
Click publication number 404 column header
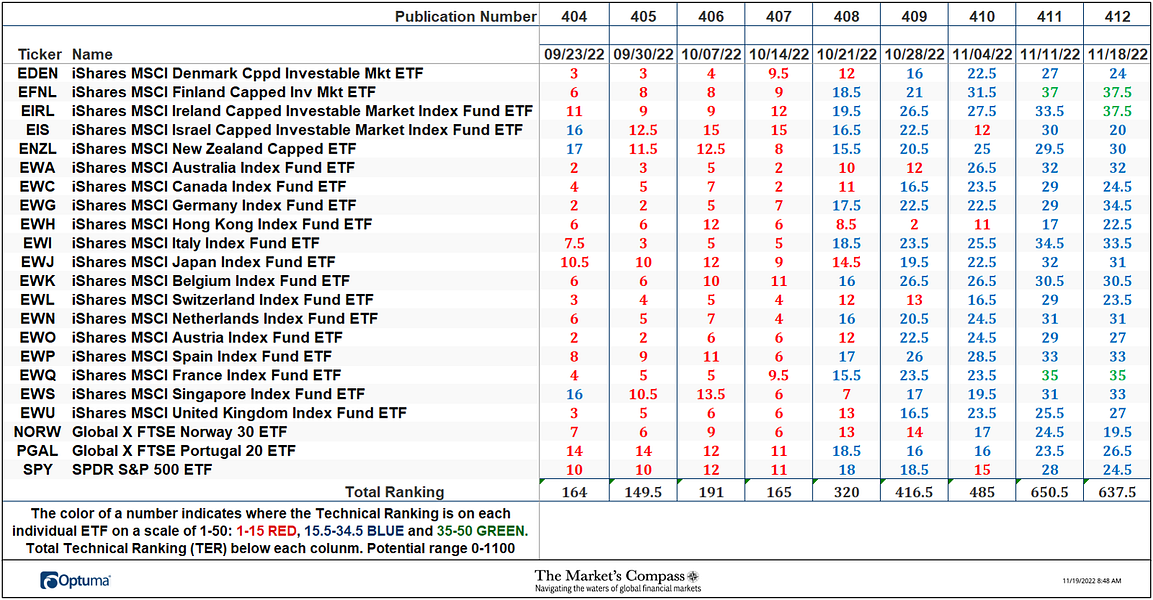coord(574,16)
